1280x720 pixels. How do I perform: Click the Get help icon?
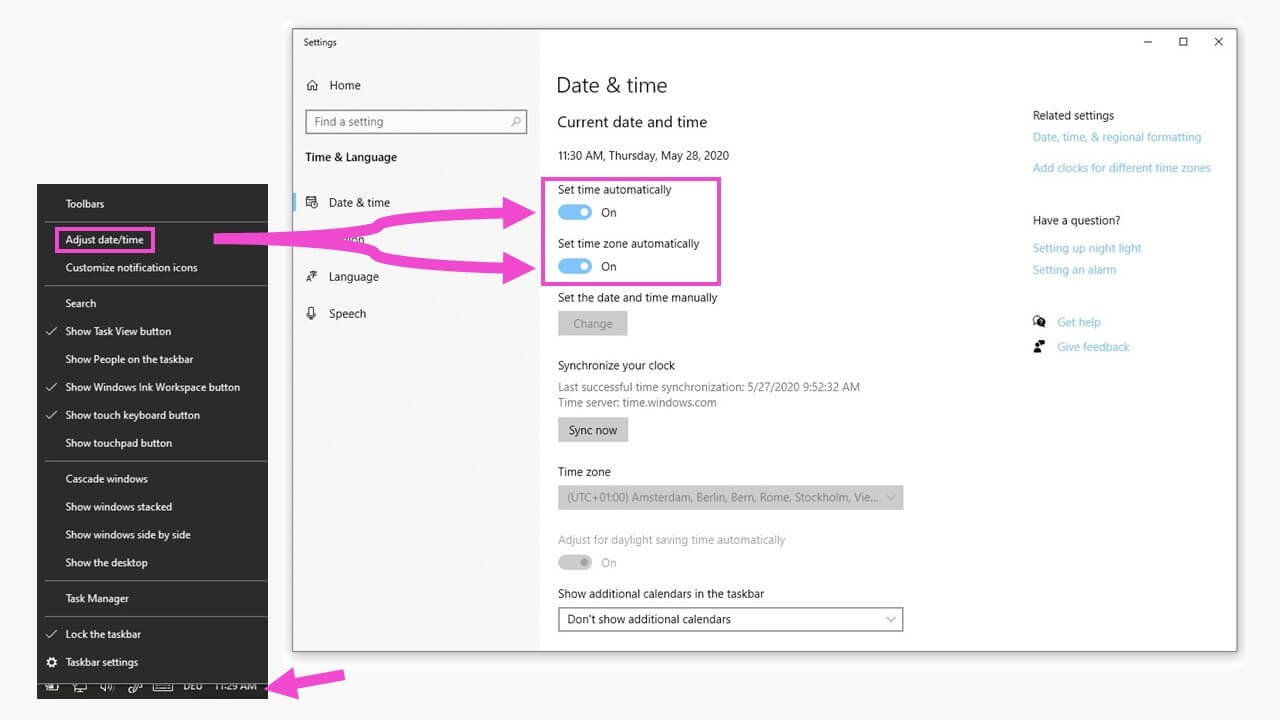[1039, 322]
